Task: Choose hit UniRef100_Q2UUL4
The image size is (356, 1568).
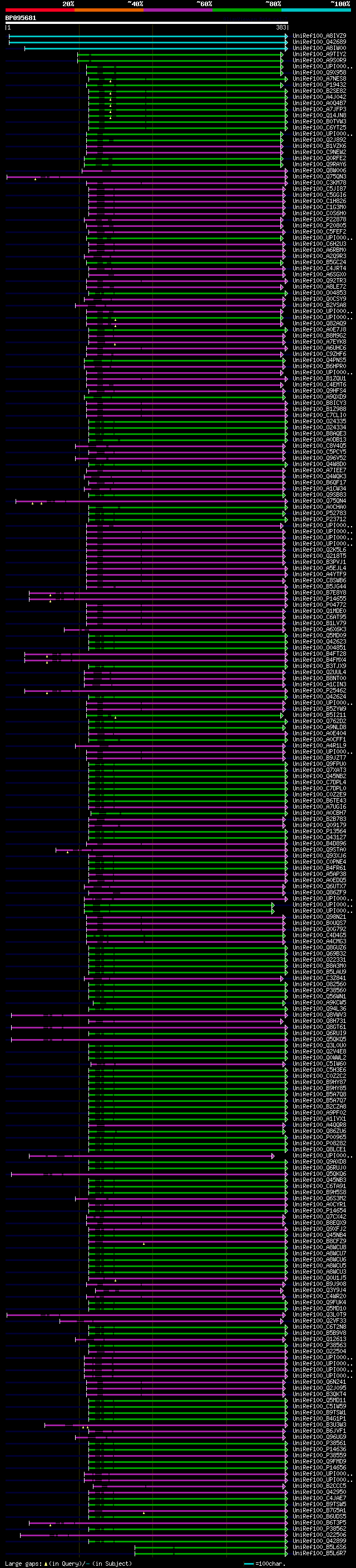Action: coord(319,672)
